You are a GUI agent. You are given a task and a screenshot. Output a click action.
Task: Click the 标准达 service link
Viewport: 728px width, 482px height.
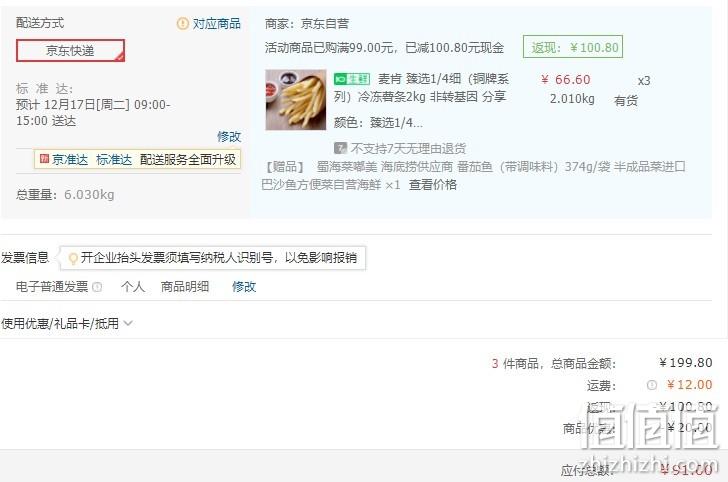114,160
